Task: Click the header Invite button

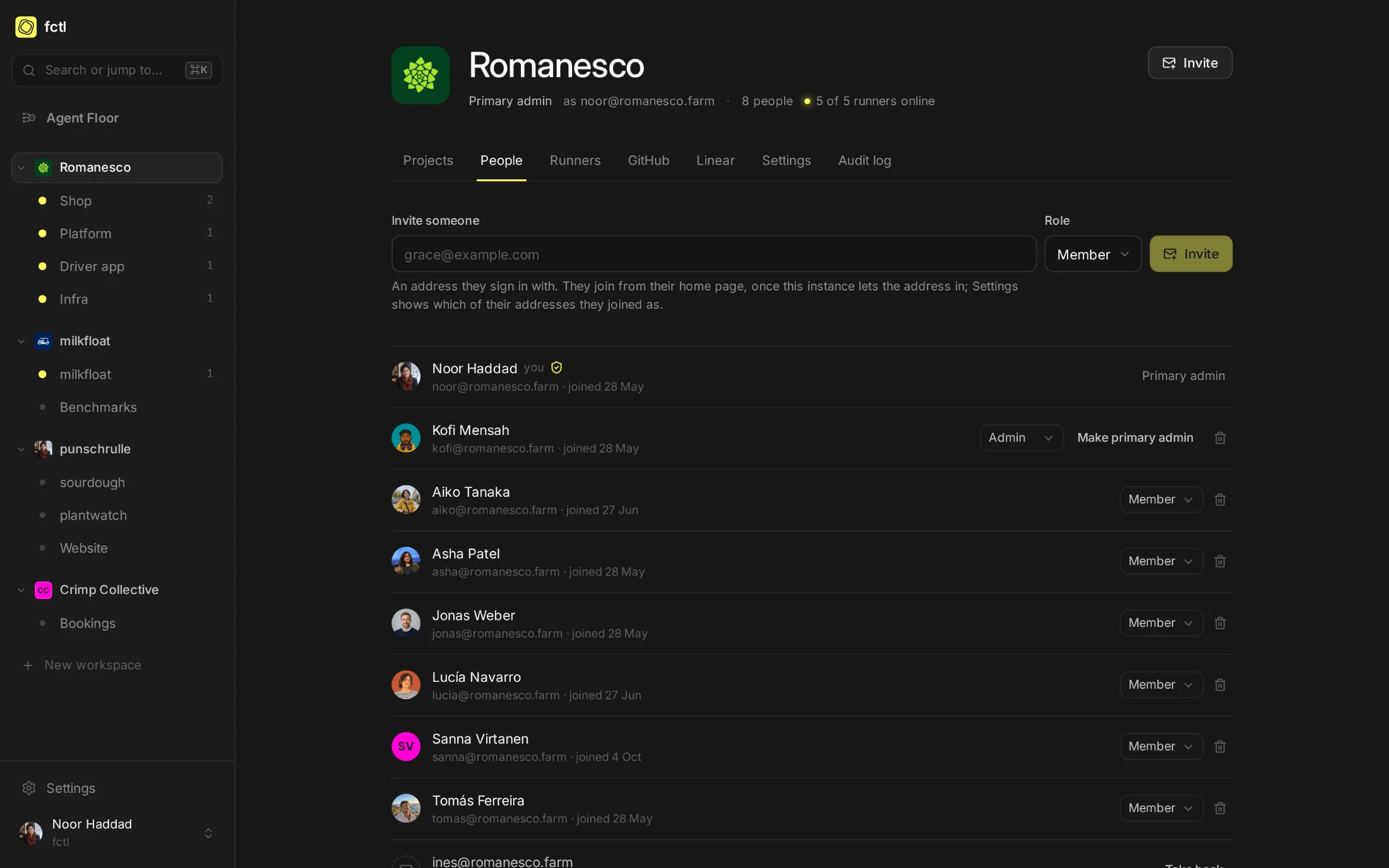Action: click(1189, 62)
